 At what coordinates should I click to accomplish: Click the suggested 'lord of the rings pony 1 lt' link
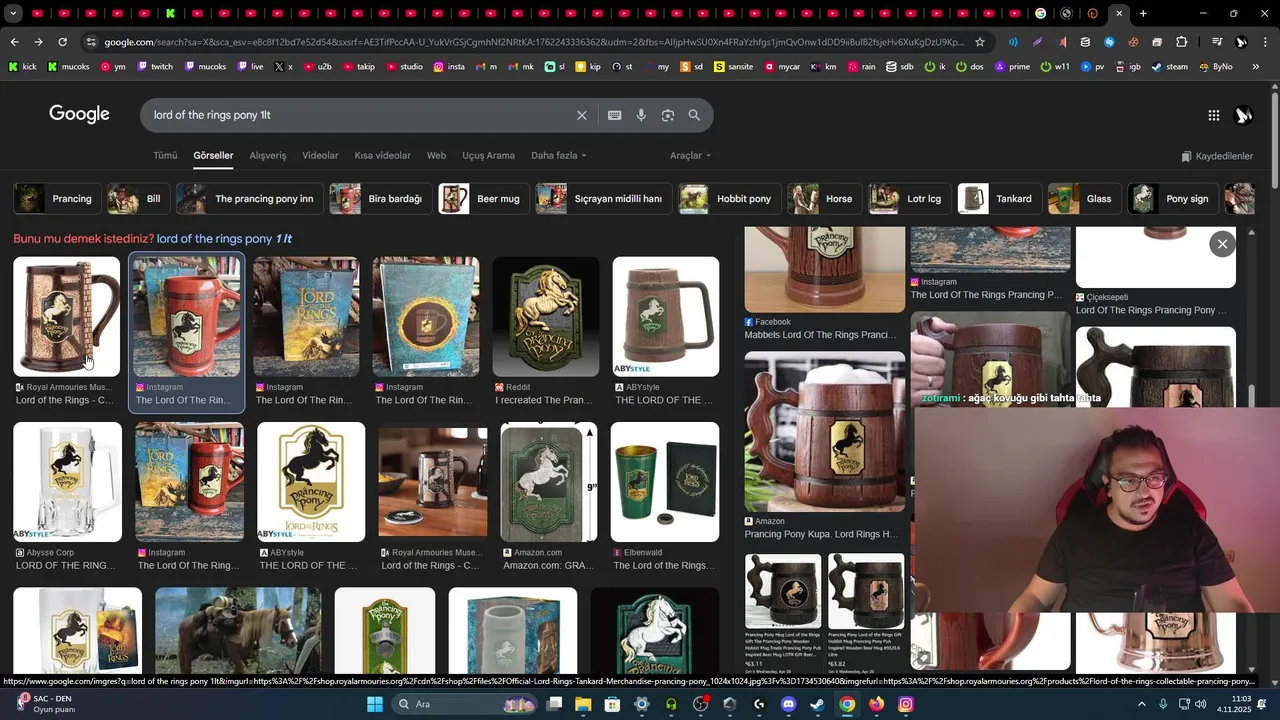tap(224, 239)
